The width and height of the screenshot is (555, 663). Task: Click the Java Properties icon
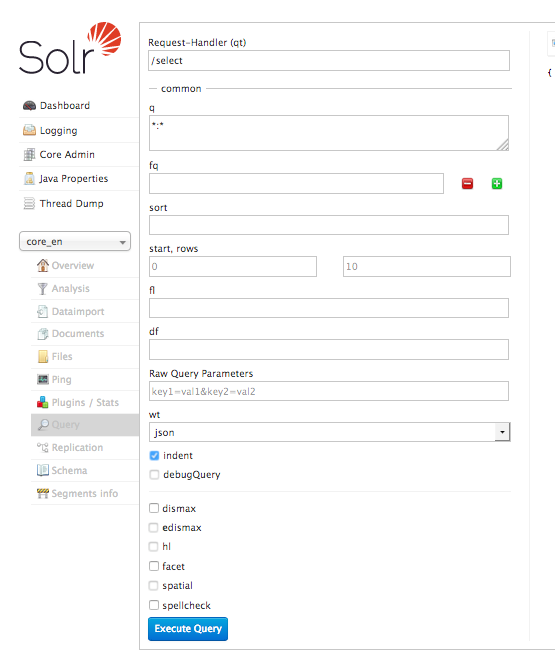point(29,178)
